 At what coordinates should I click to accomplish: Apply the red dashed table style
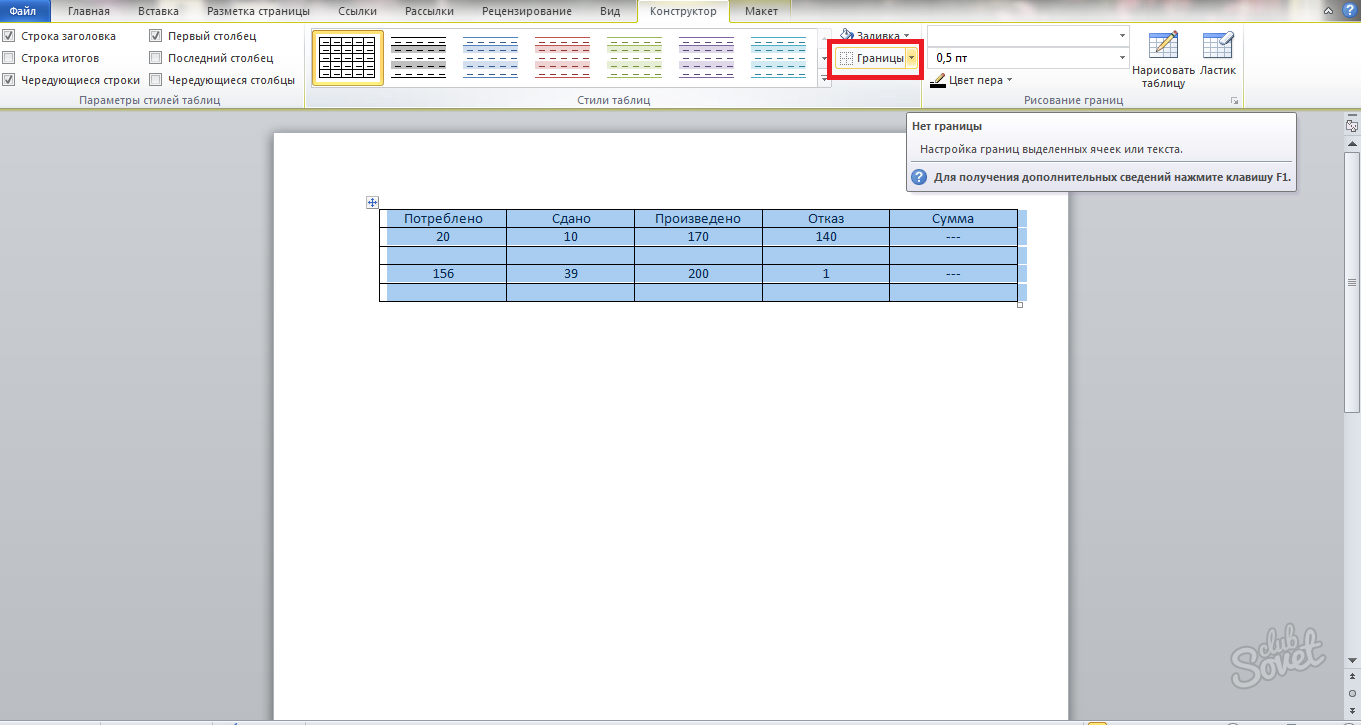(562, 57)
